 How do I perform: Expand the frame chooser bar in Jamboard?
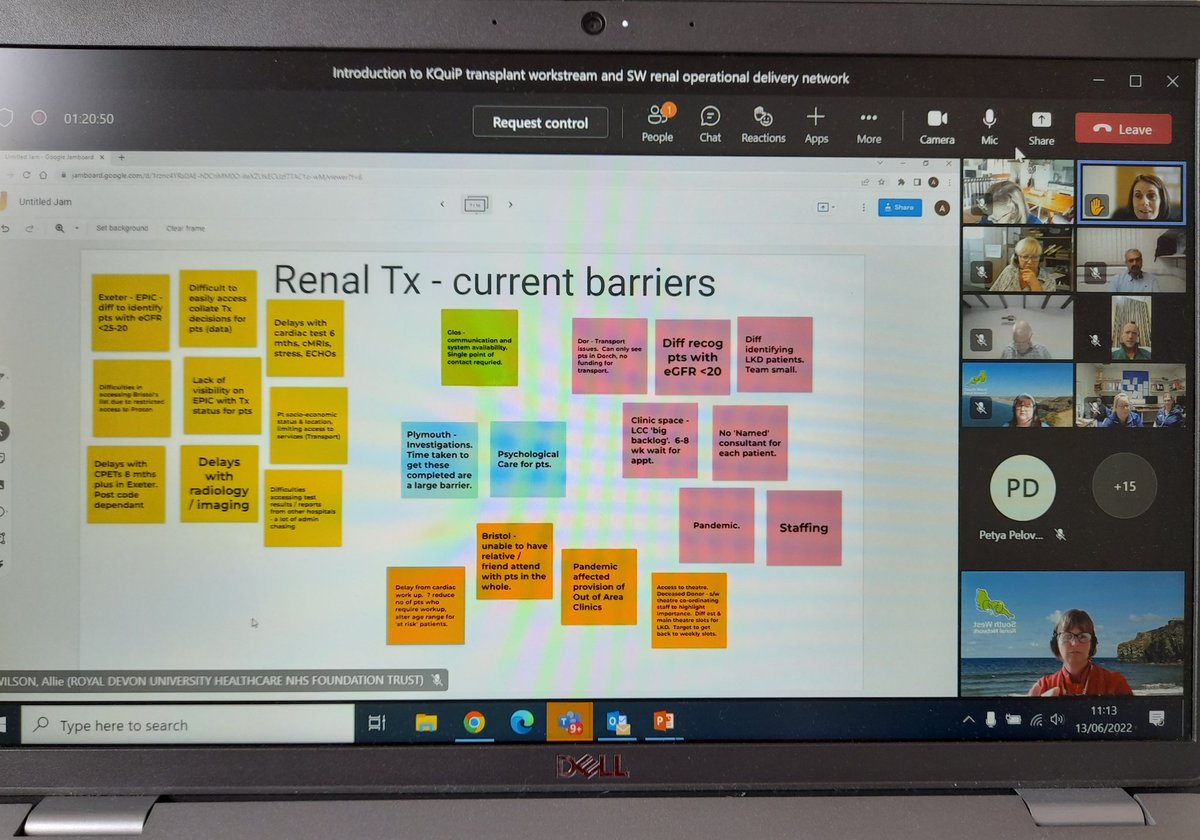point(476,204)
